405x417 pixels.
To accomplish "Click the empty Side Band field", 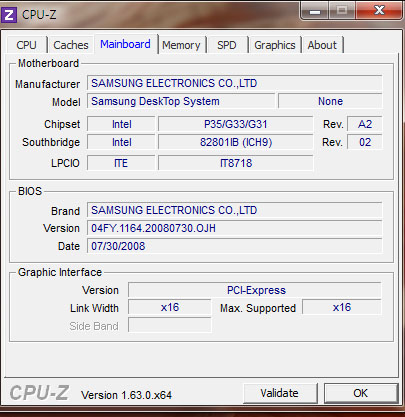I will click(170, 325).
